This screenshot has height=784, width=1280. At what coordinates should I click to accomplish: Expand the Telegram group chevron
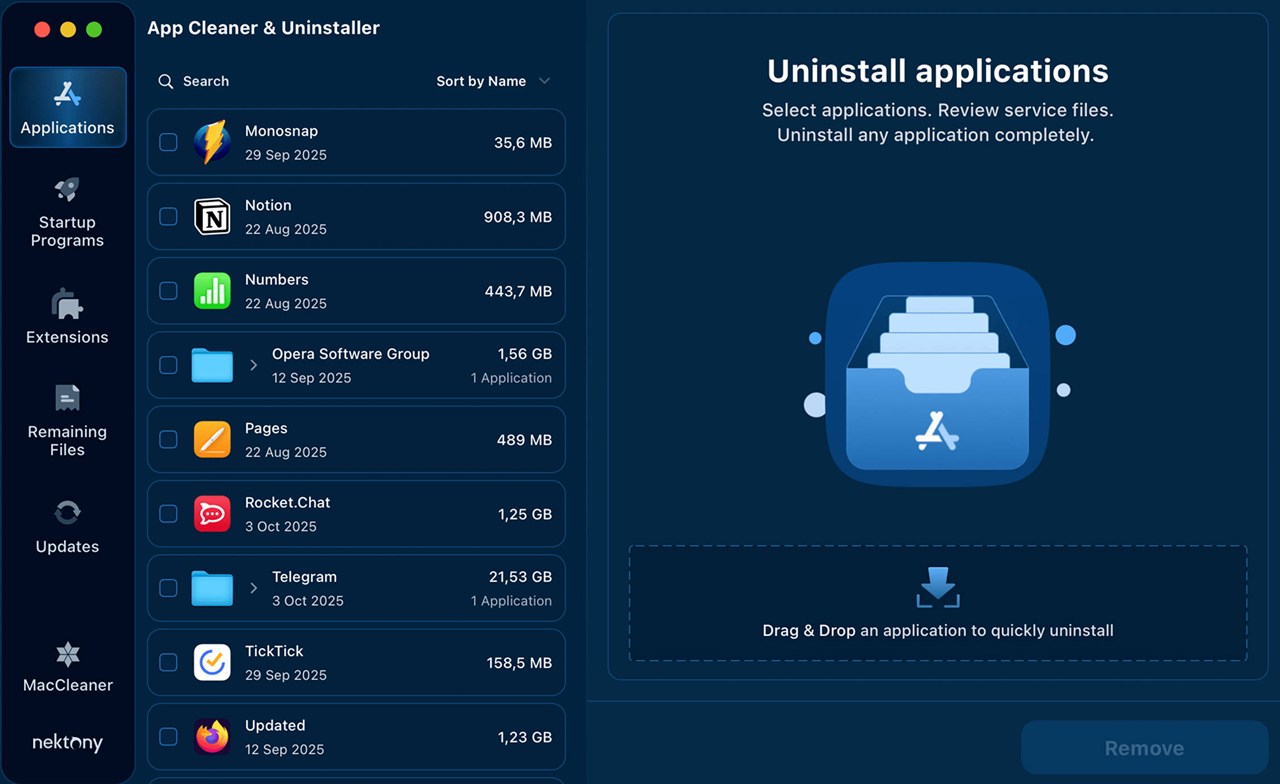254,589
